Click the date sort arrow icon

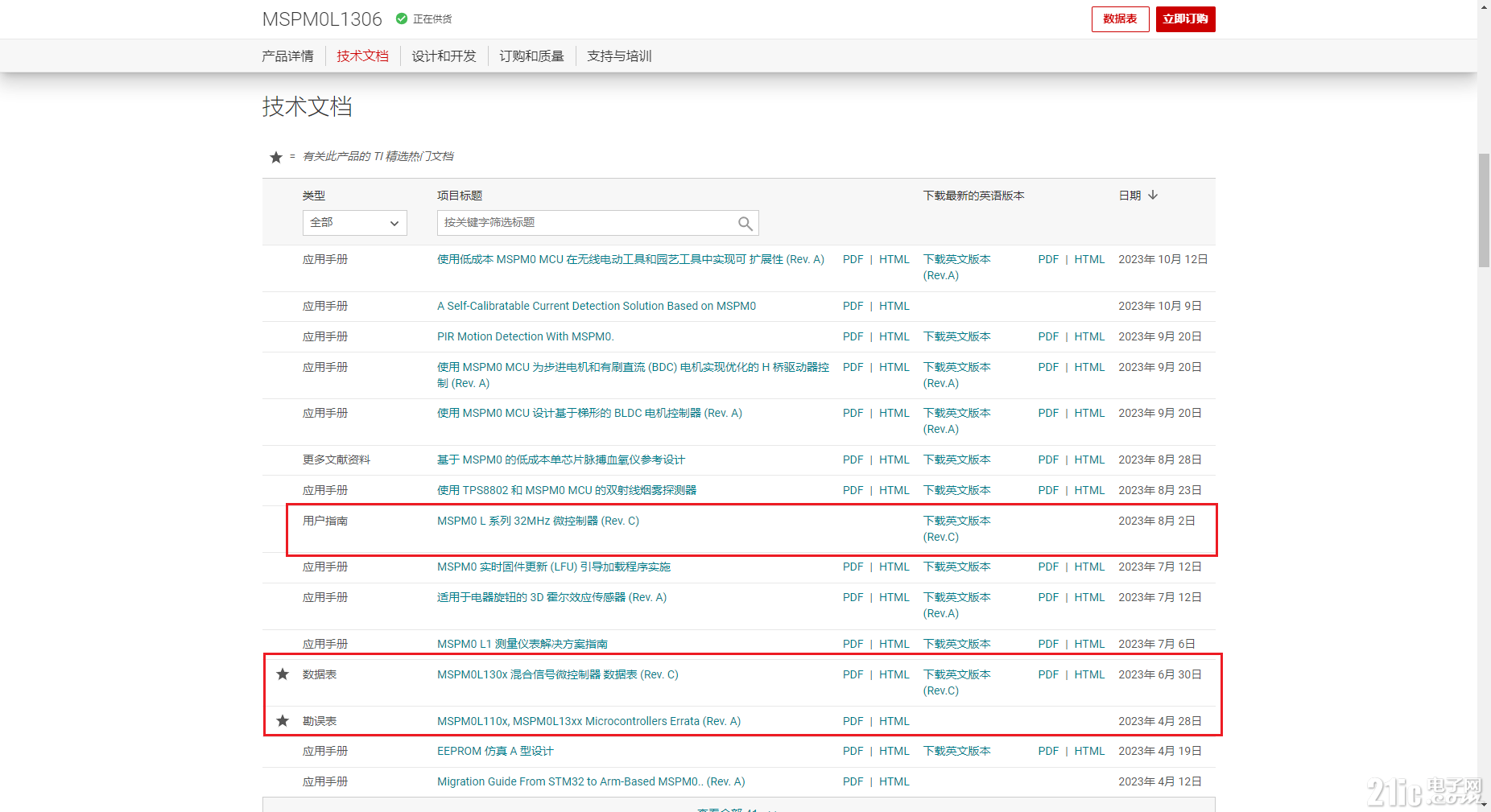click(x=1153, y=195)
